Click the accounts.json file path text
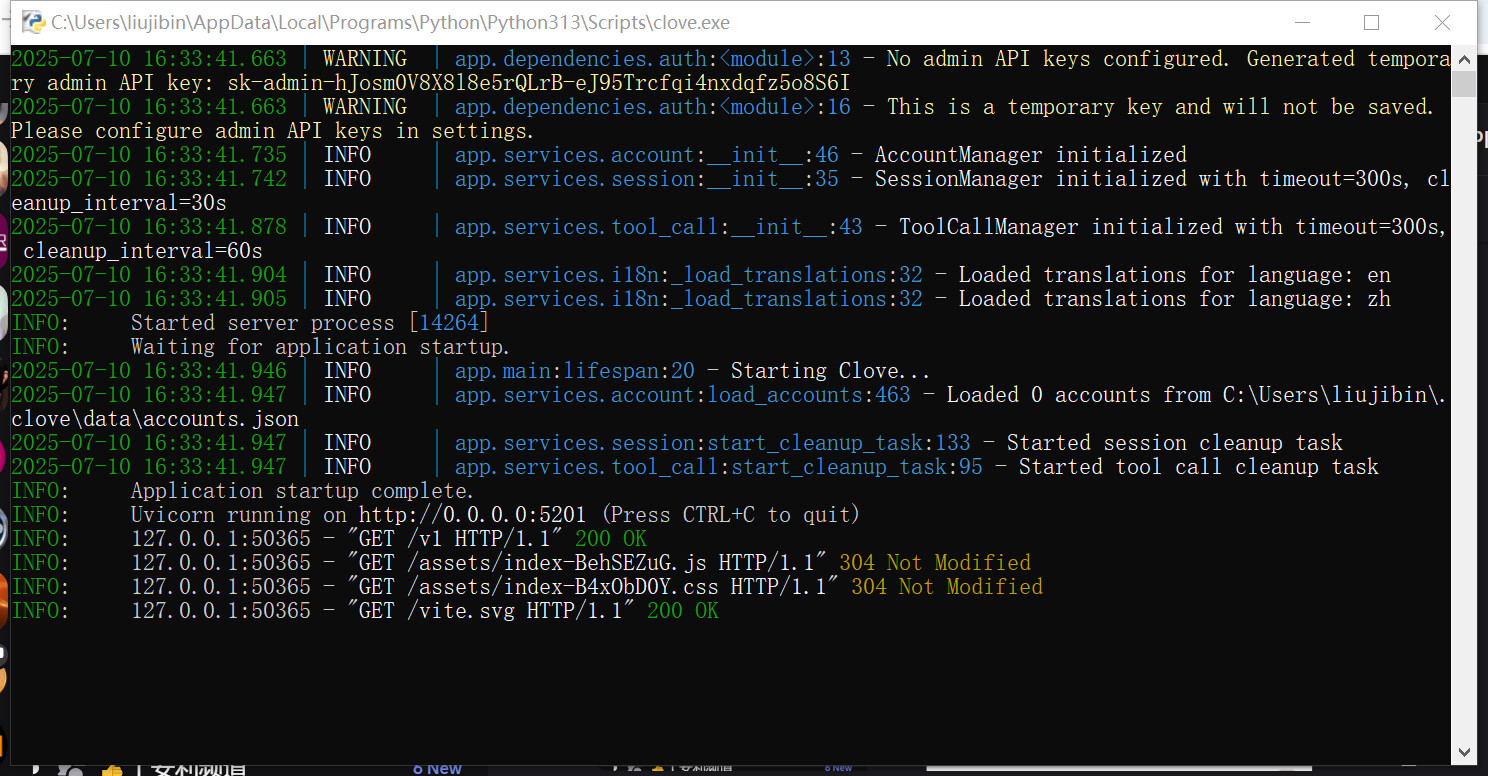1488x776 pixels. pos(155,419)
